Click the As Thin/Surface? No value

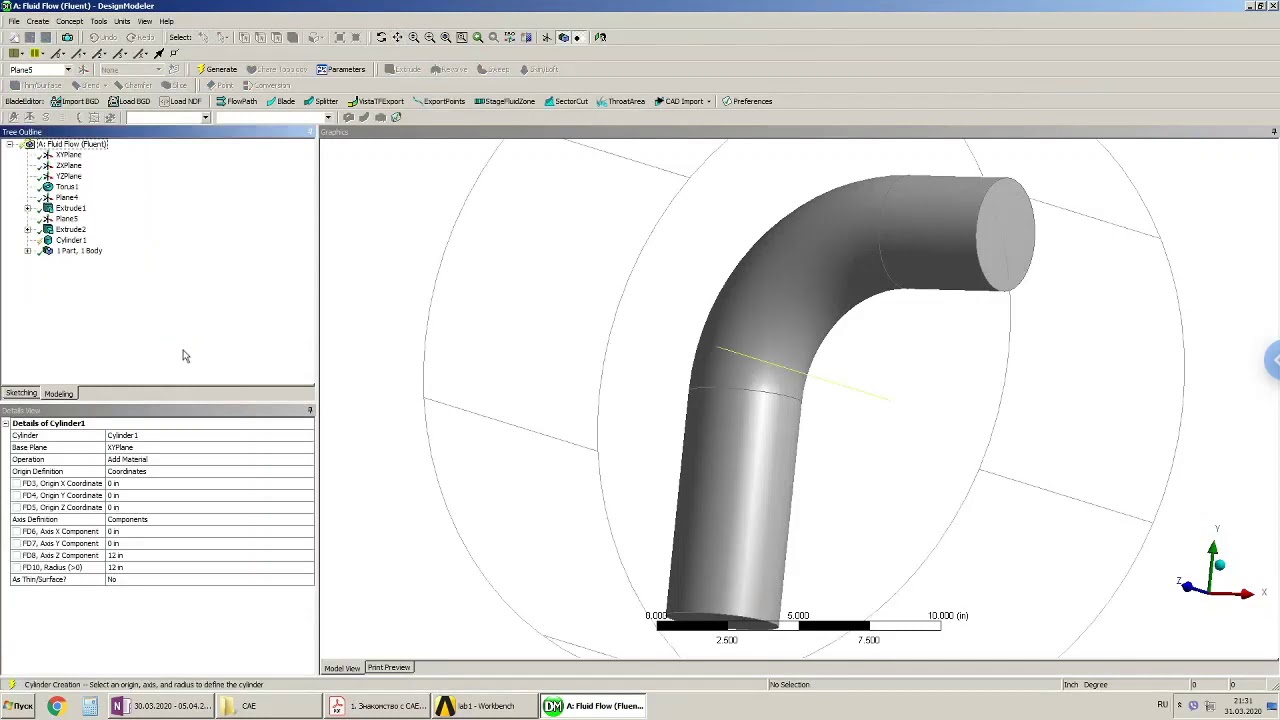209,579
